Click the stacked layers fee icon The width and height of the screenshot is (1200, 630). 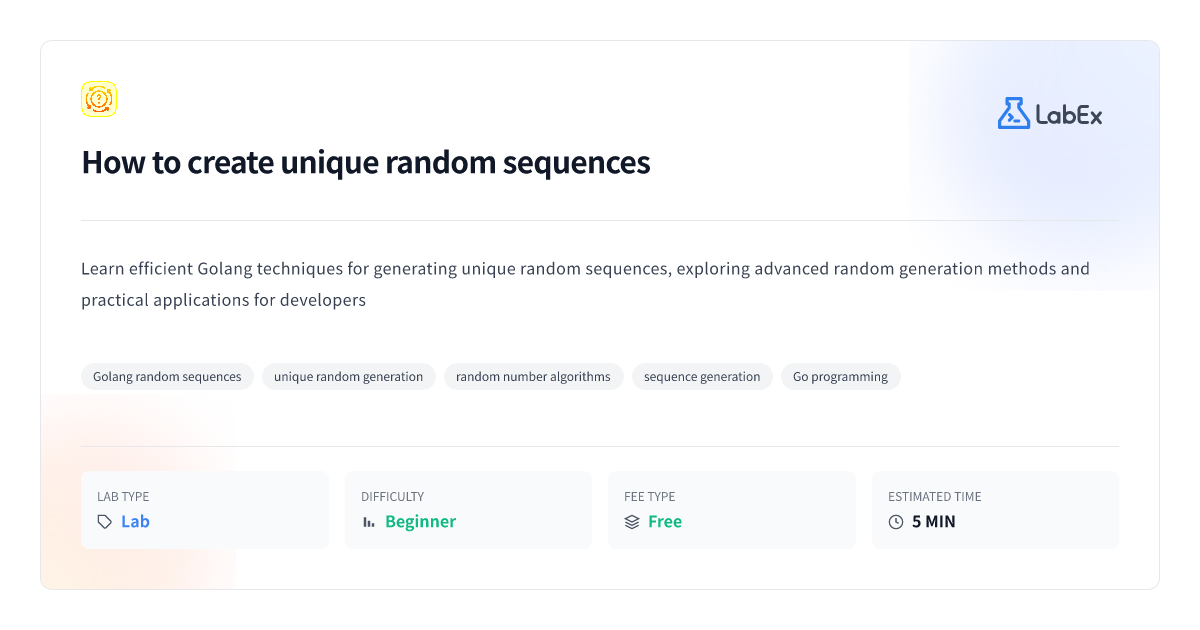(632, 522)
